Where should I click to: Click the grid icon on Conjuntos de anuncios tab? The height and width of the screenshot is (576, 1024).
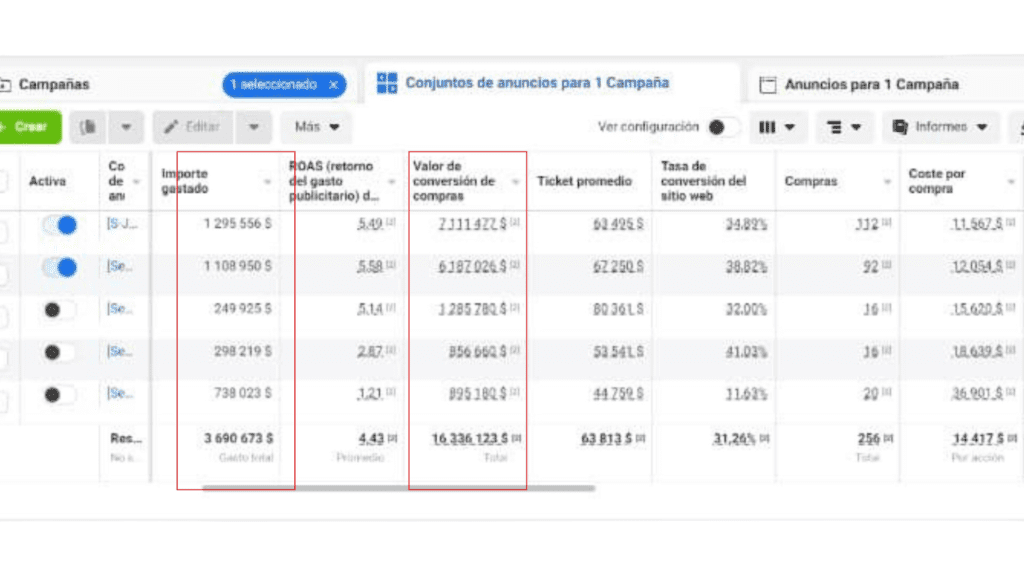tap(386, 84)
